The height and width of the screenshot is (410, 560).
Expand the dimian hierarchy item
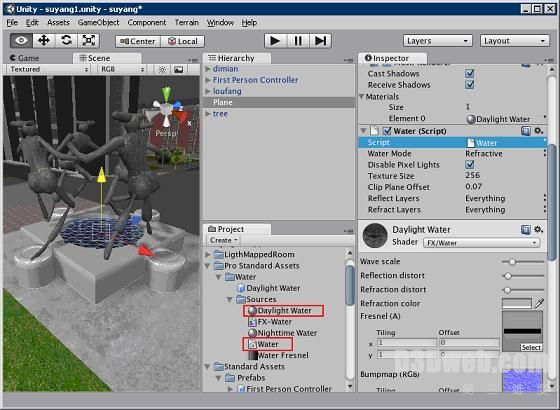[208, 69]
